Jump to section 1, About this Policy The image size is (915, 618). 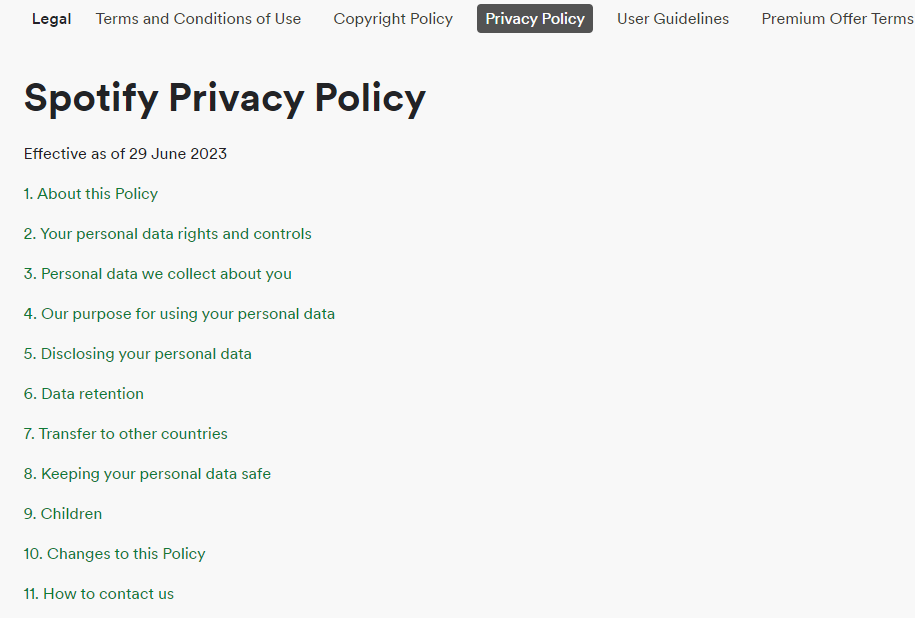(x=91, y=194)
